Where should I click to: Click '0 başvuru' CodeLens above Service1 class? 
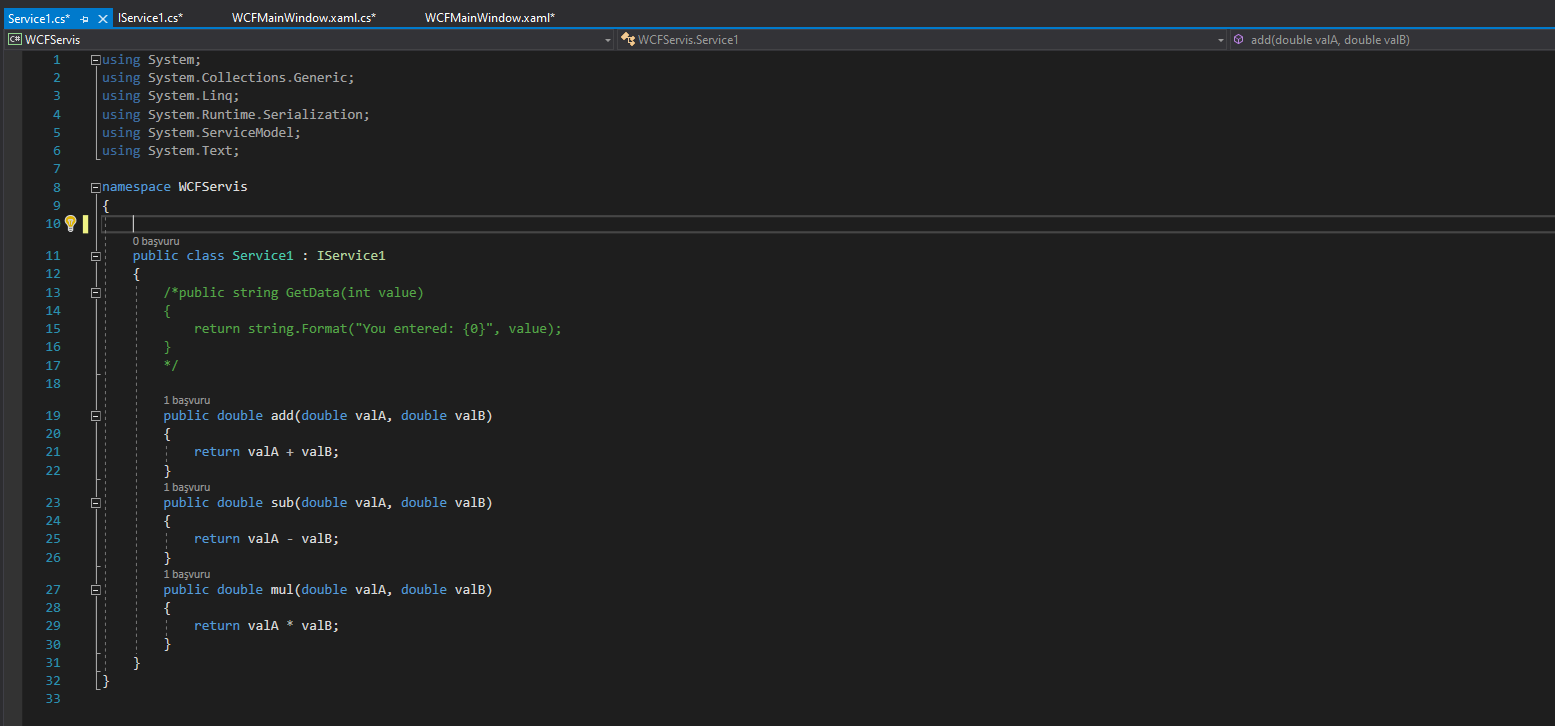[156, 241]
